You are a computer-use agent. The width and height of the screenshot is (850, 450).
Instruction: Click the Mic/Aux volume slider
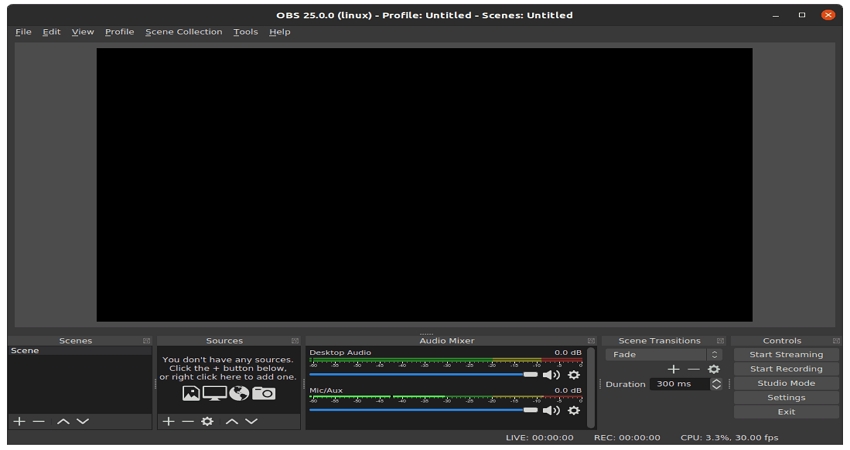(423, 410)
